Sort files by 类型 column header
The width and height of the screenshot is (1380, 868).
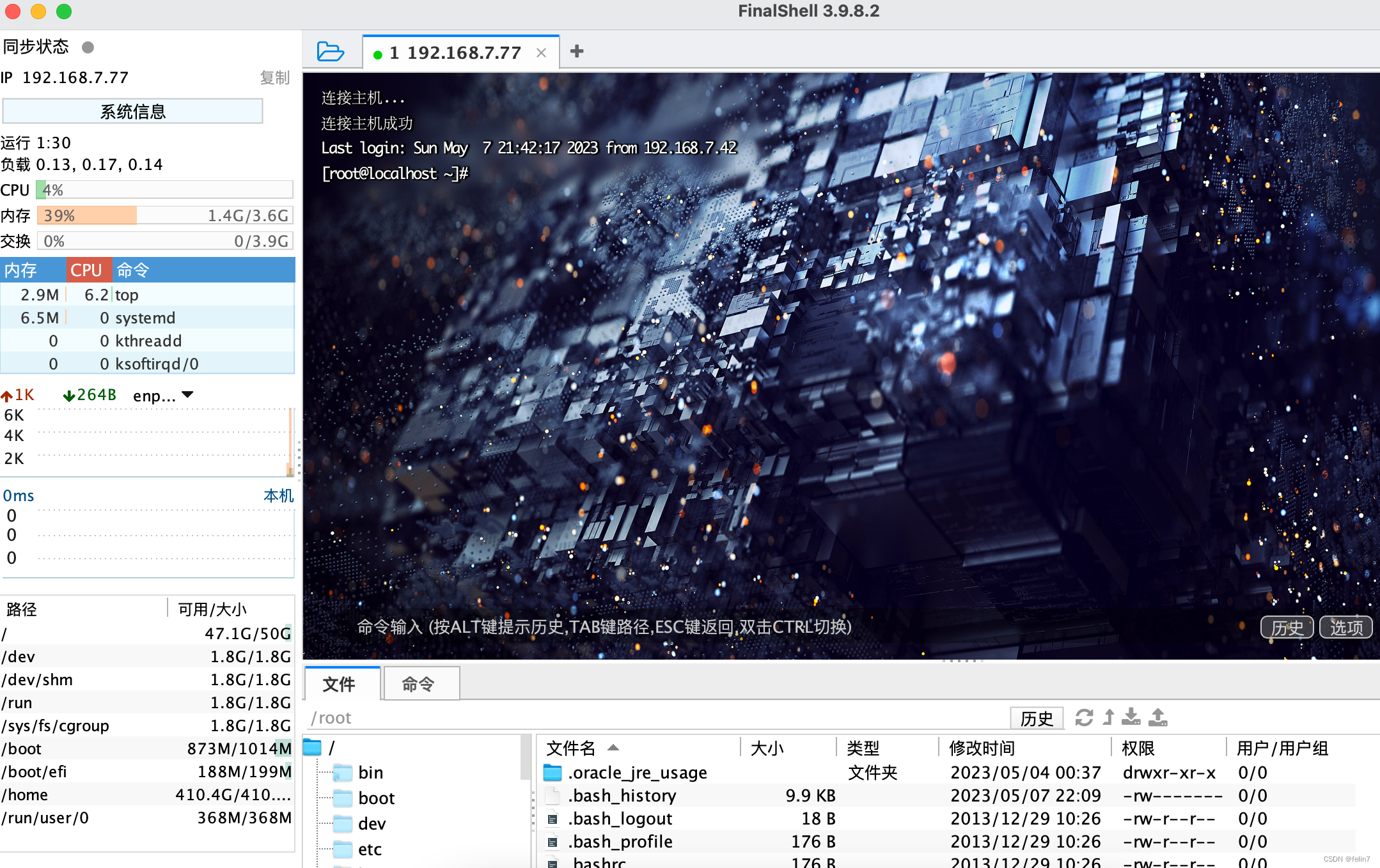point(888,748)
